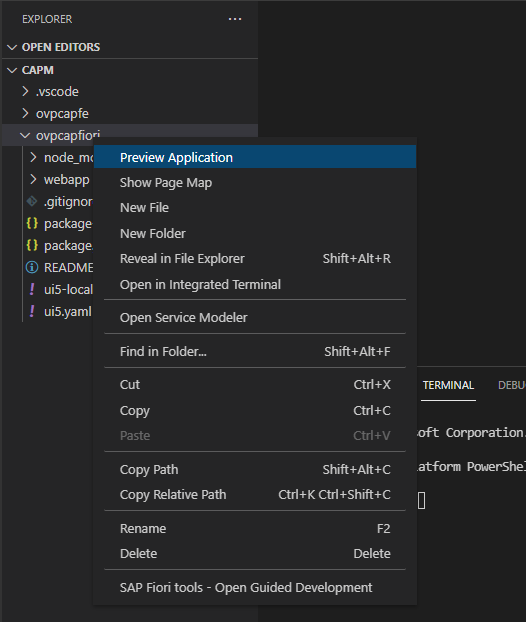
Task: Collapse the OPEN EDITORS section
Action: [12, 47]
